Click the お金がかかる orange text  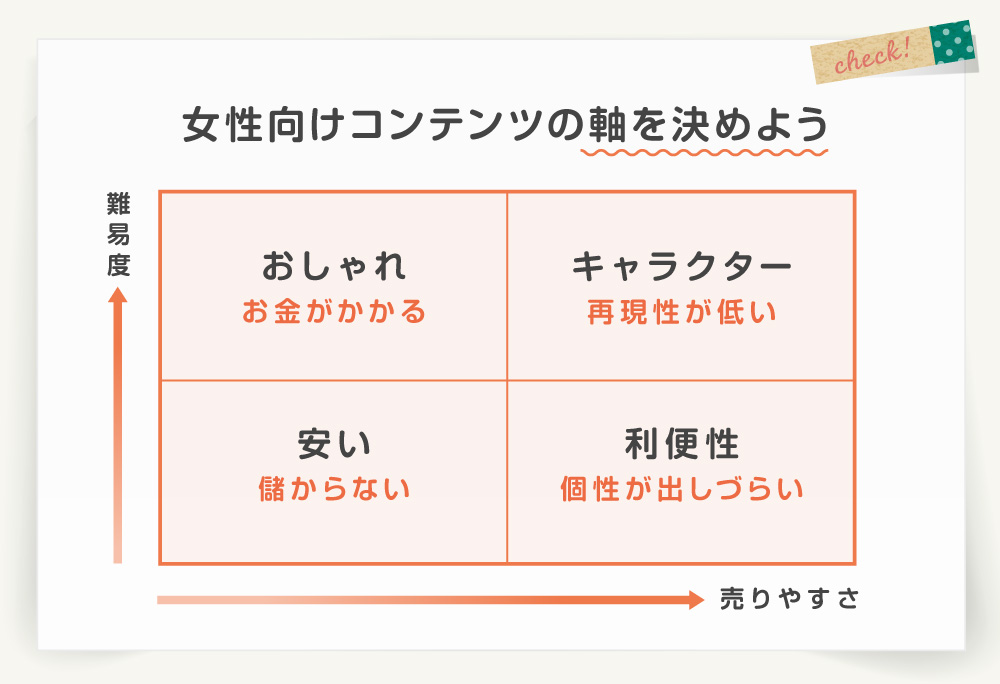click(x=334, y=312)
